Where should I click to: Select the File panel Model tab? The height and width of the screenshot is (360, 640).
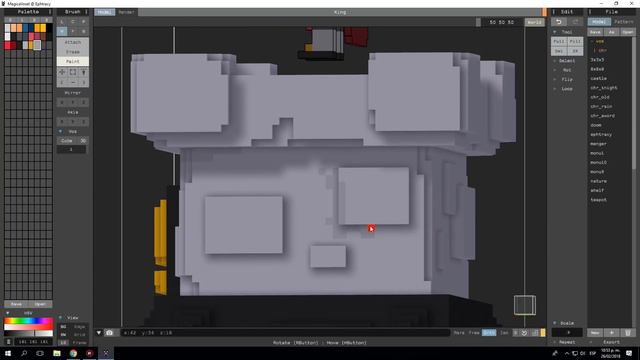coord(599,22)
